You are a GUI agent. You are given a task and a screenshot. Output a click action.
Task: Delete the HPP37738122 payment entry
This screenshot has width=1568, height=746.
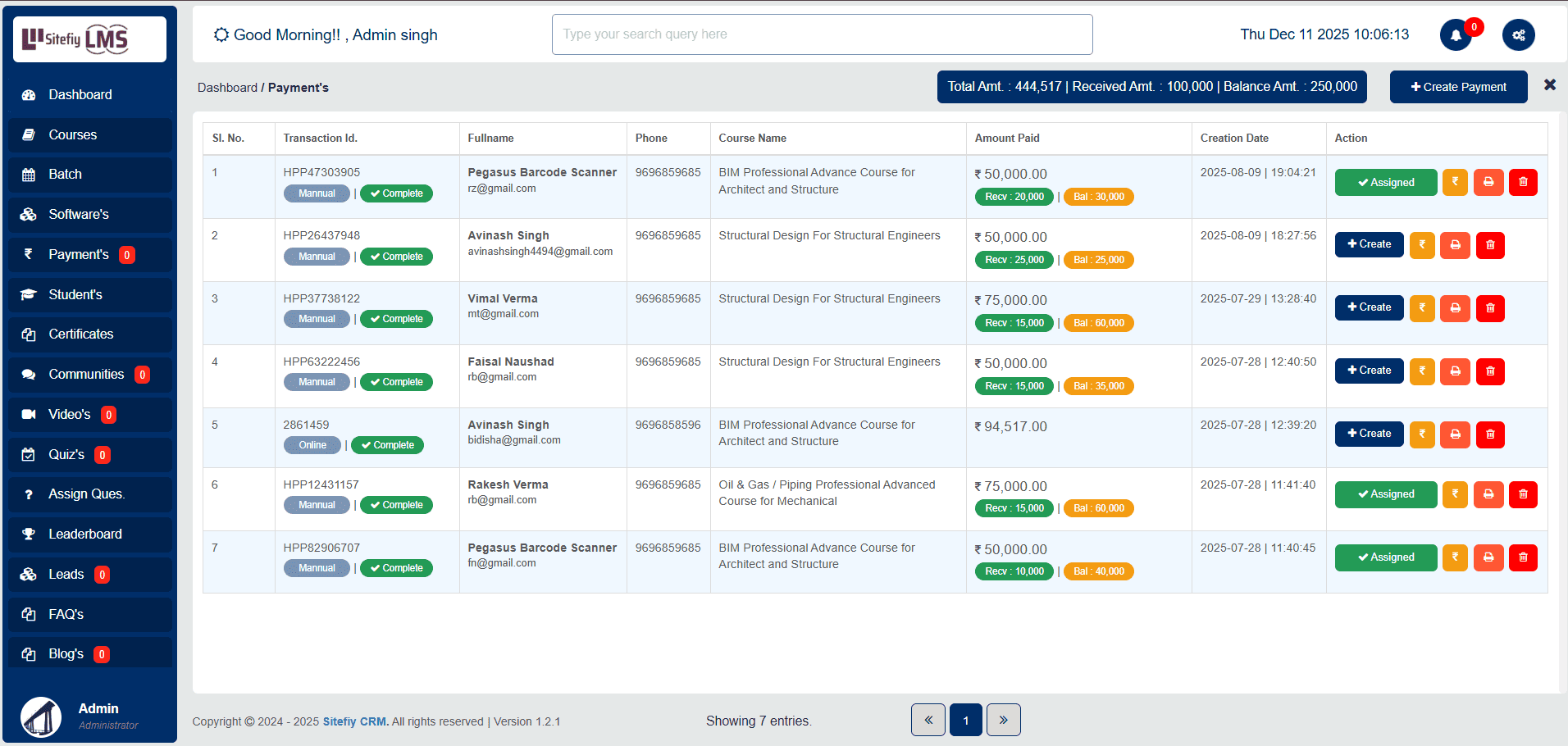pyautogui.click(x=1490, y=308)
